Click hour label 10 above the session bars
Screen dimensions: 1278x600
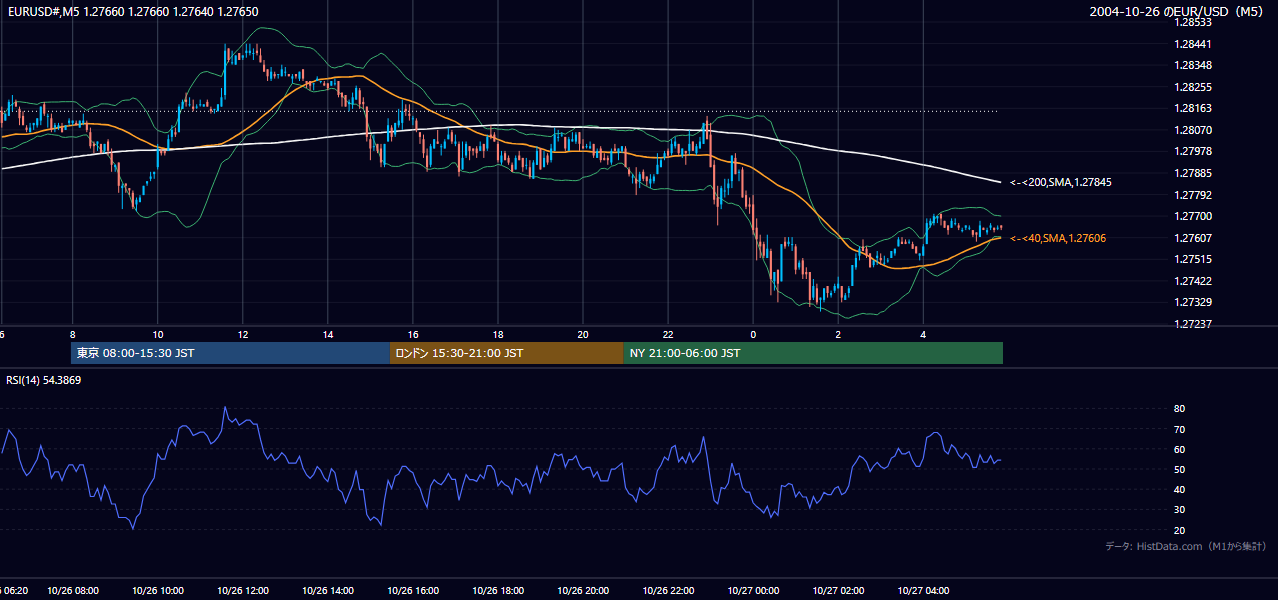click(158, 334)
